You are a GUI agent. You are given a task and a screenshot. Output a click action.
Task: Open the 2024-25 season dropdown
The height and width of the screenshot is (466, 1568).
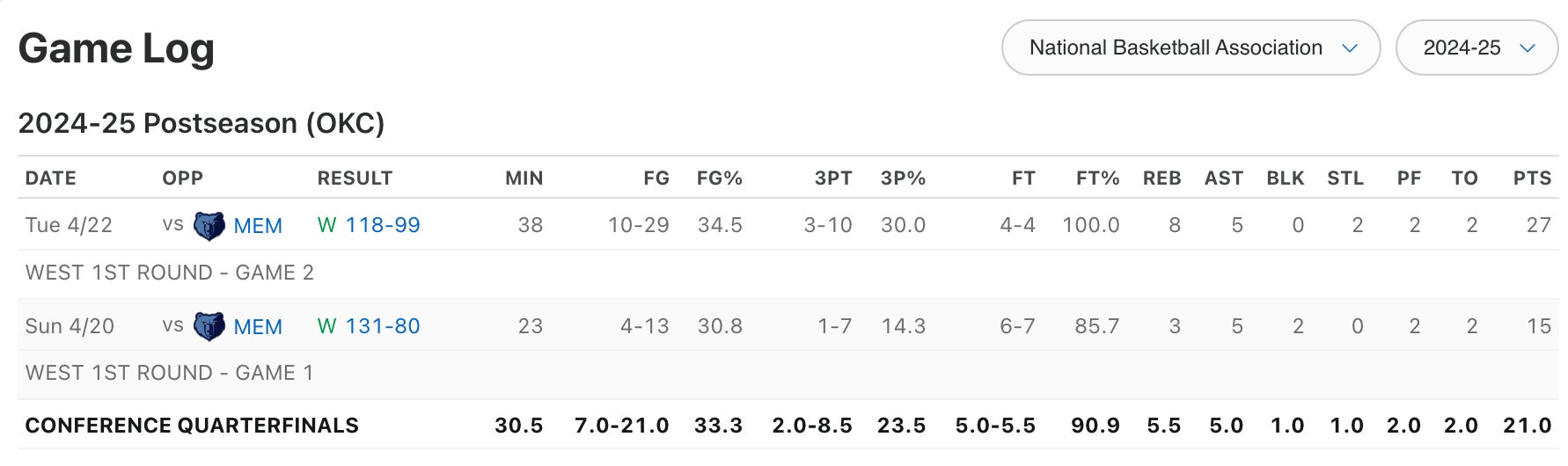[1476, 47]
